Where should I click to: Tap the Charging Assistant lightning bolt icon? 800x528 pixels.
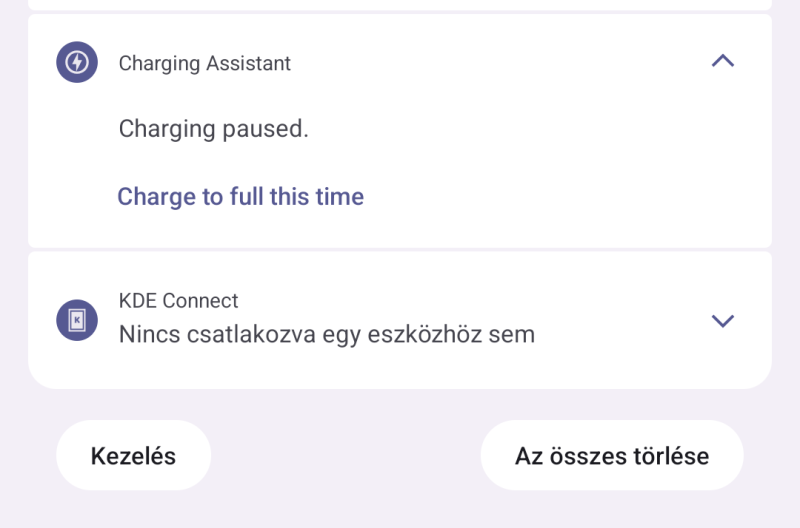(77, 62)
